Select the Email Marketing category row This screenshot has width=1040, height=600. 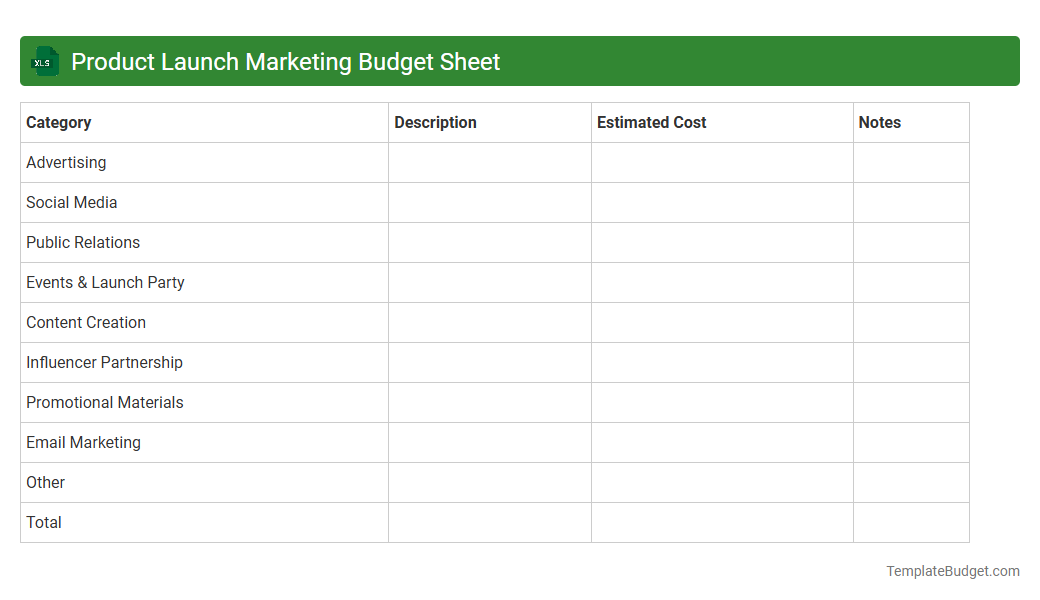pyautogui.click(x=83, y=442)
